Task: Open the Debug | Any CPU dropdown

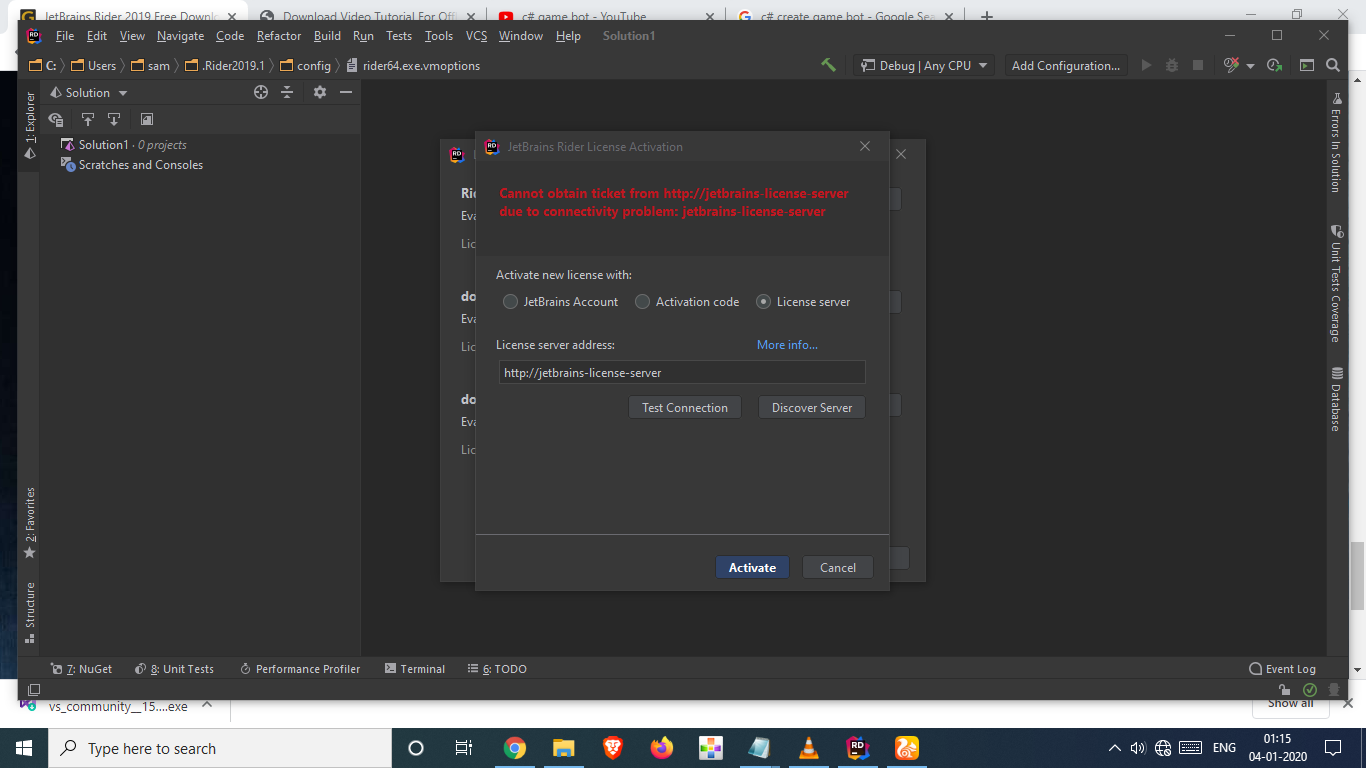Action: click(x=924, y=65)
